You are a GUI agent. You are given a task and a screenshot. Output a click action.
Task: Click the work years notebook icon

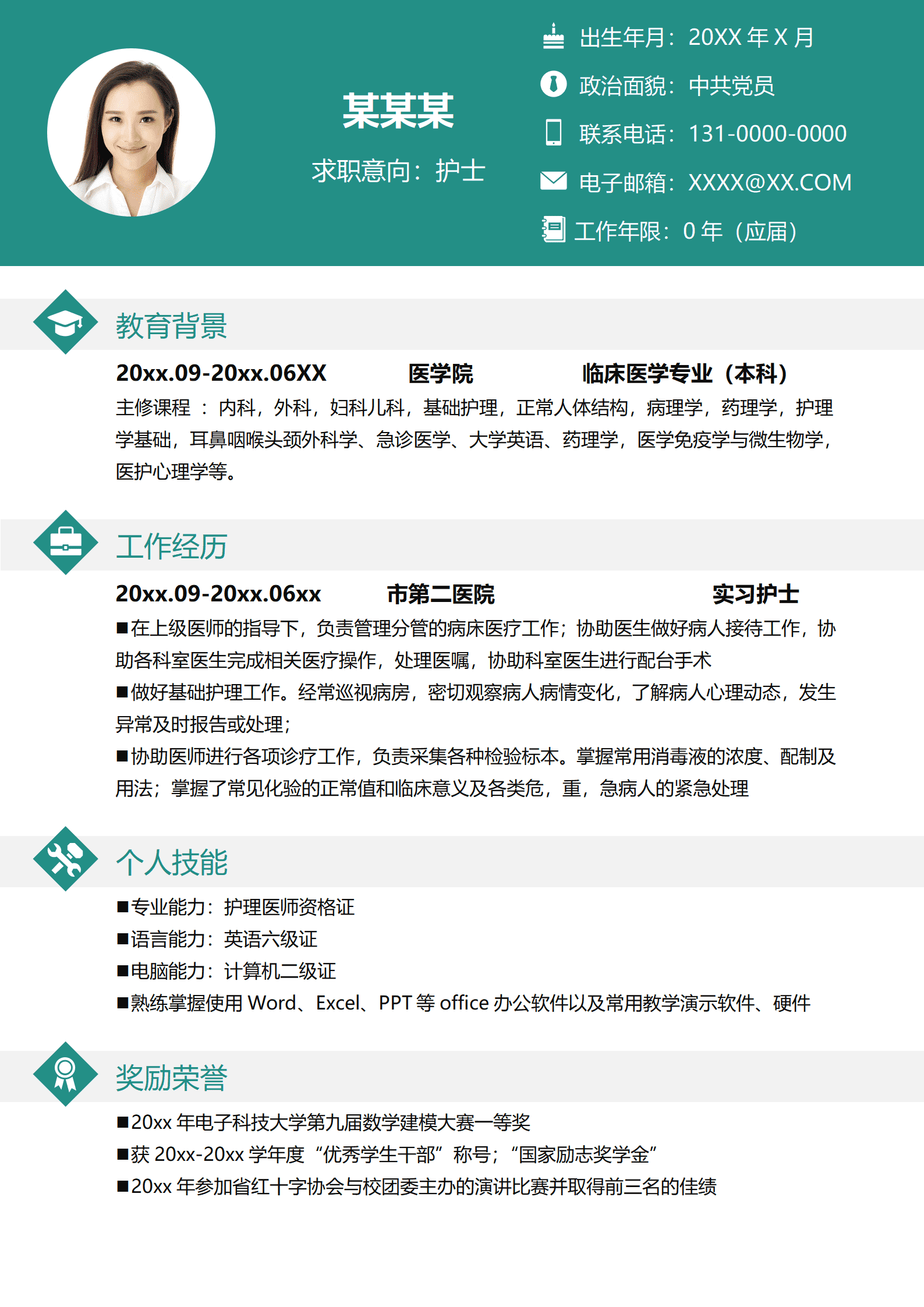(553, 229)
